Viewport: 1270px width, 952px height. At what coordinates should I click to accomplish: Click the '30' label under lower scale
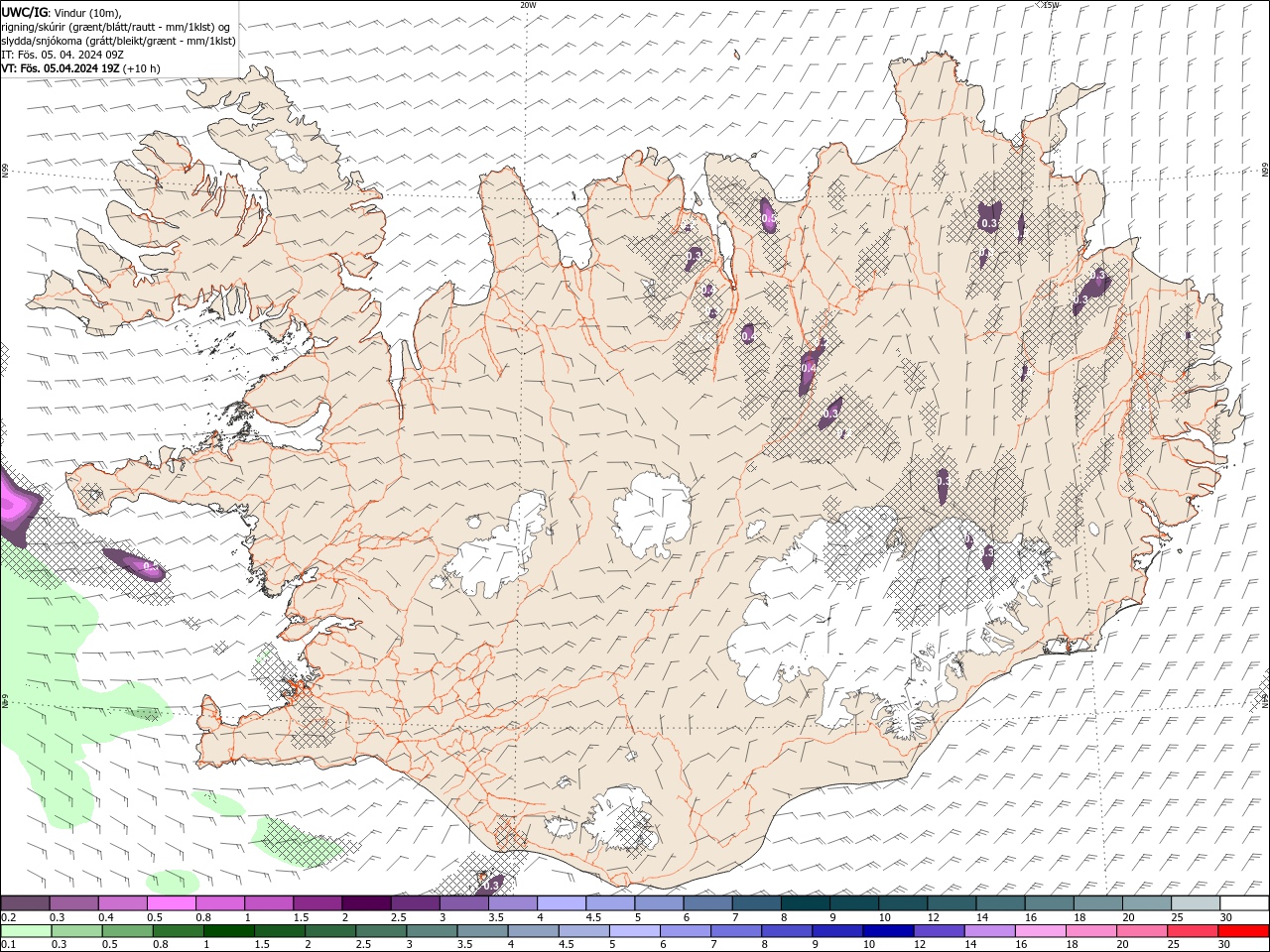click(x=1226, y=945)
